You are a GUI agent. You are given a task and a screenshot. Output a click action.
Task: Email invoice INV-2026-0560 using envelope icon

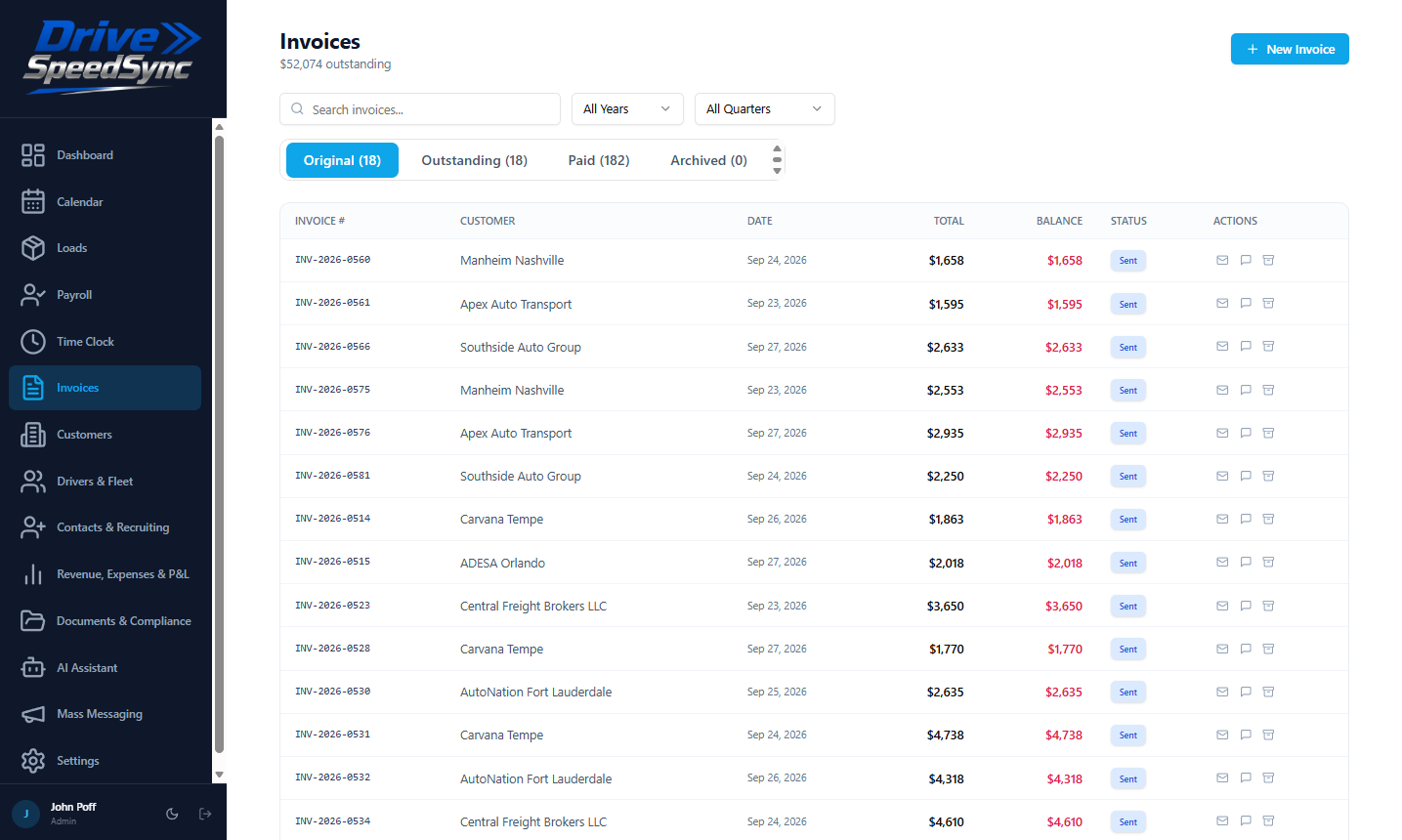[x=1222, y=260]
